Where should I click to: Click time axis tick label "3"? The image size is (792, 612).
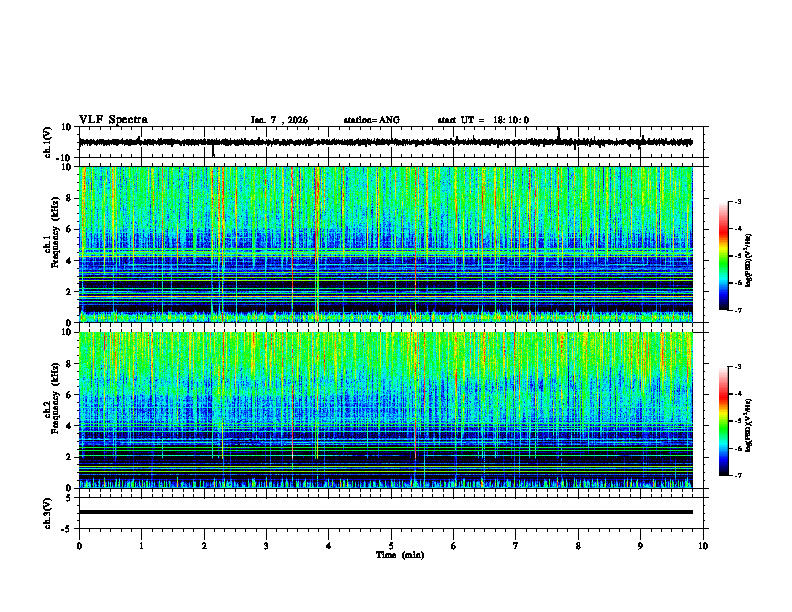(266, 545)
